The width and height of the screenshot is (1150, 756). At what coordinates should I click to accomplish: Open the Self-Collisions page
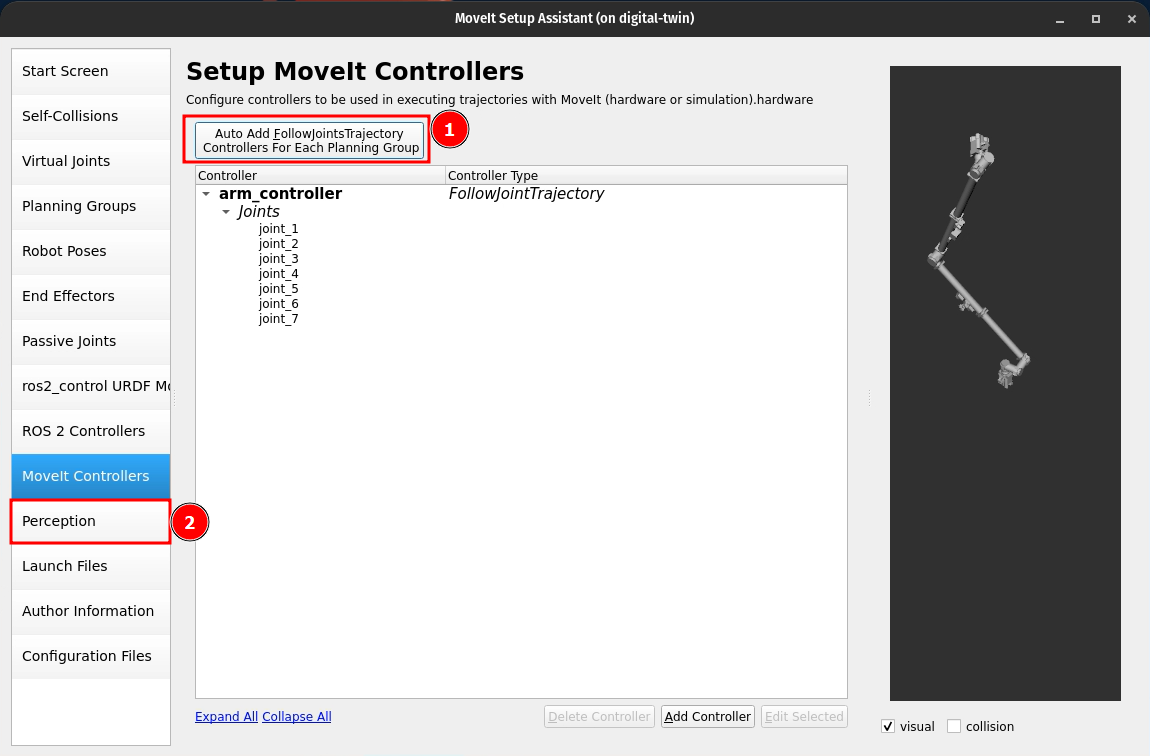pyautogui.click(x=90, y=116)
